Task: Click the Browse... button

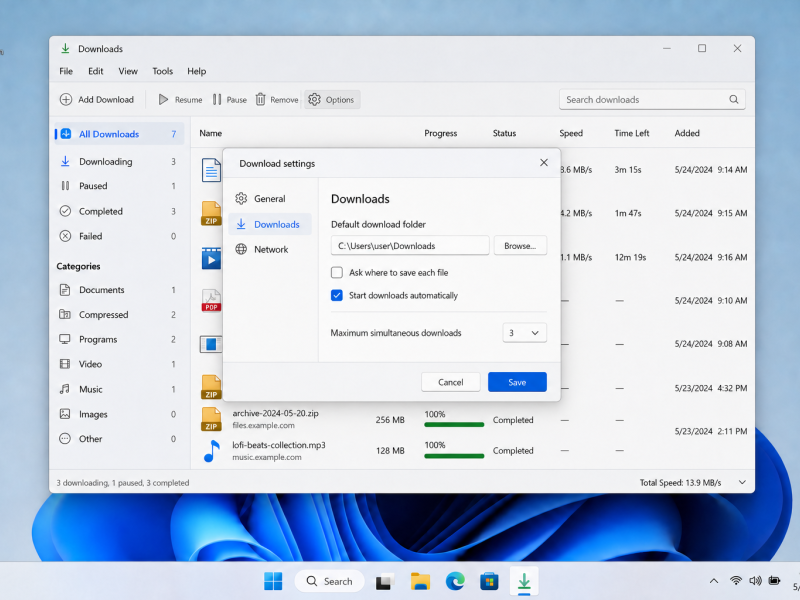Action: pyautogui.click(x=520, y=246)
